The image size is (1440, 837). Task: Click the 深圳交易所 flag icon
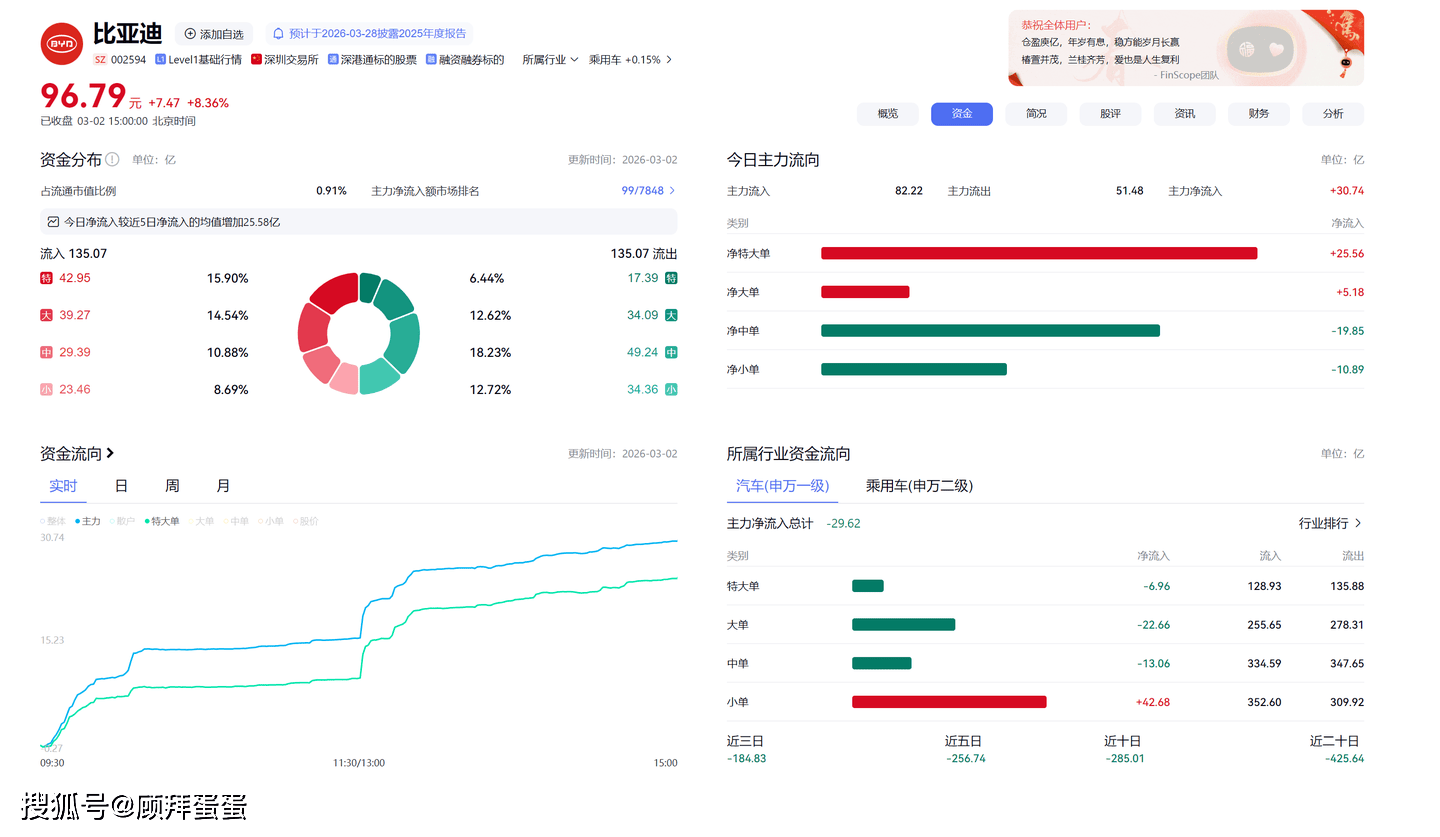257,60
